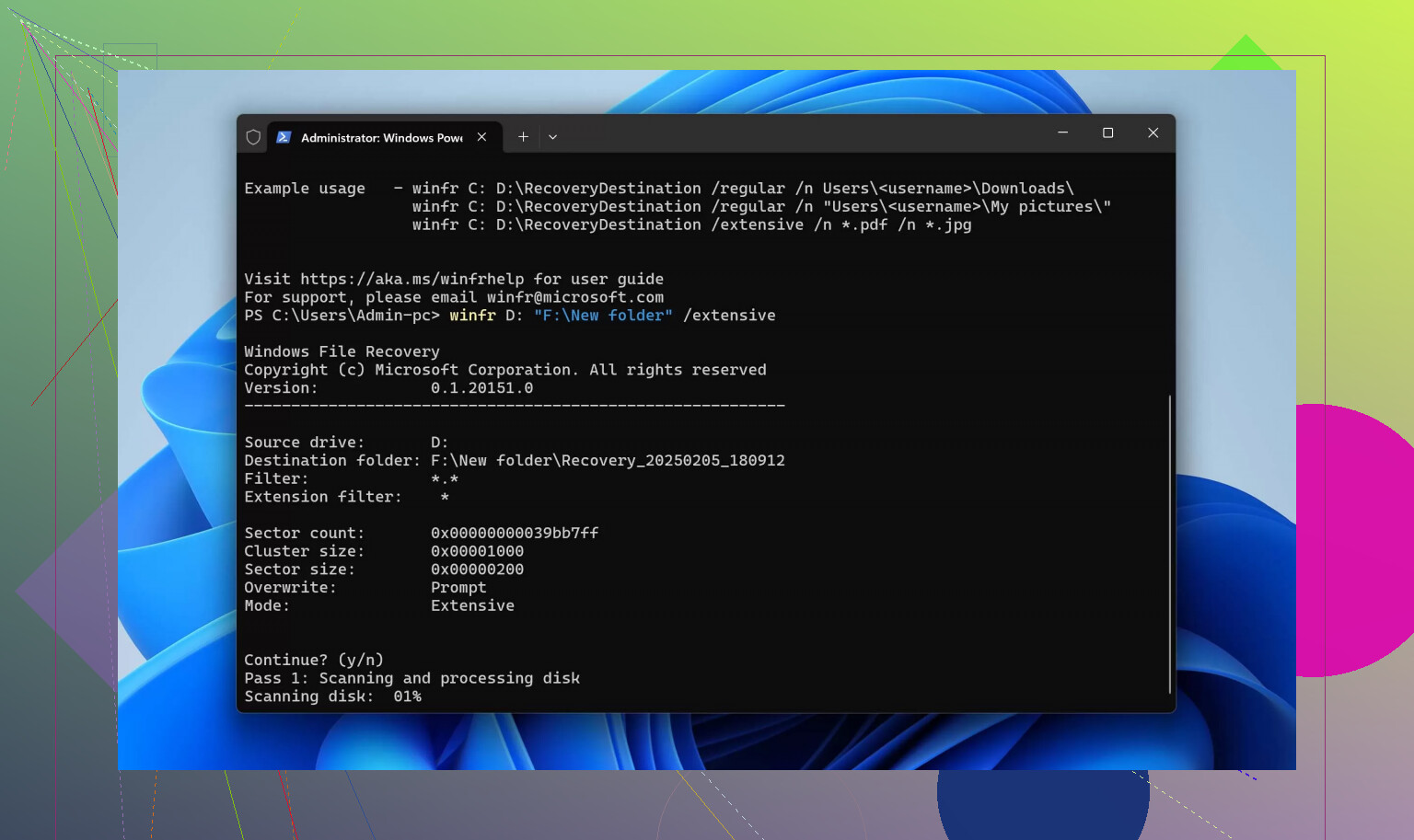Viewport: 1414px width, 840px height.
Task: Open the https://aka.ms/winfrhelp user guide link
Action: click(x=411, y=279)
